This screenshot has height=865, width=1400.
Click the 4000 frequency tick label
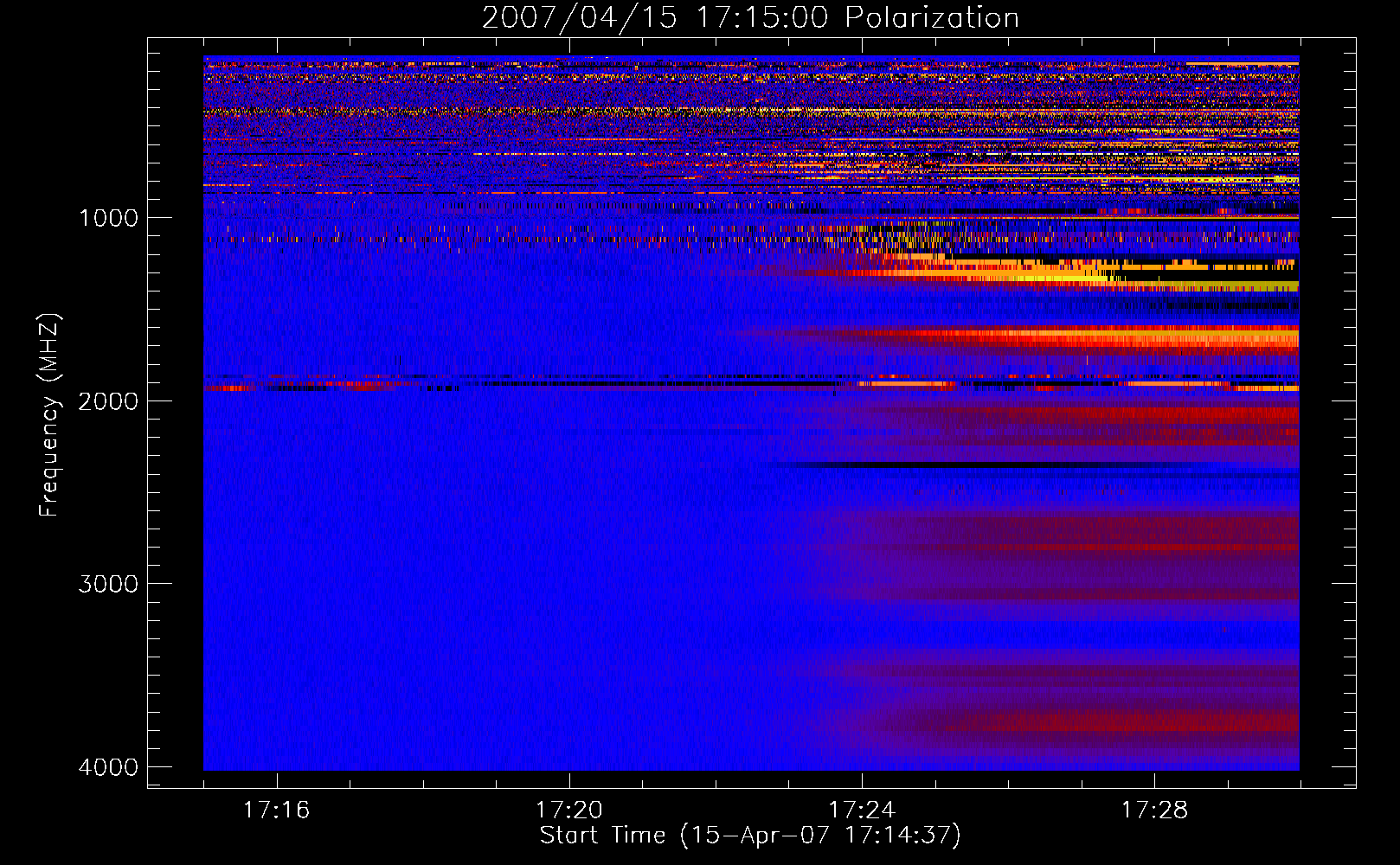[109, 767]
